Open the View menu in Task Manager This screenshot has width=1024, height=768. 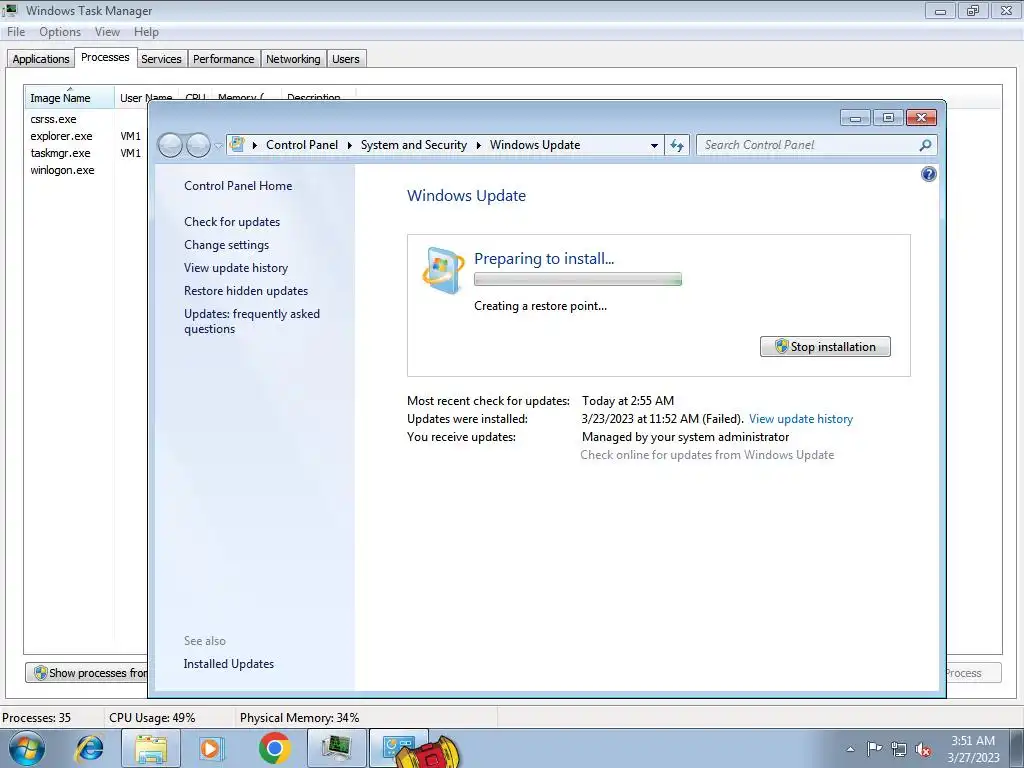(107, 32)
